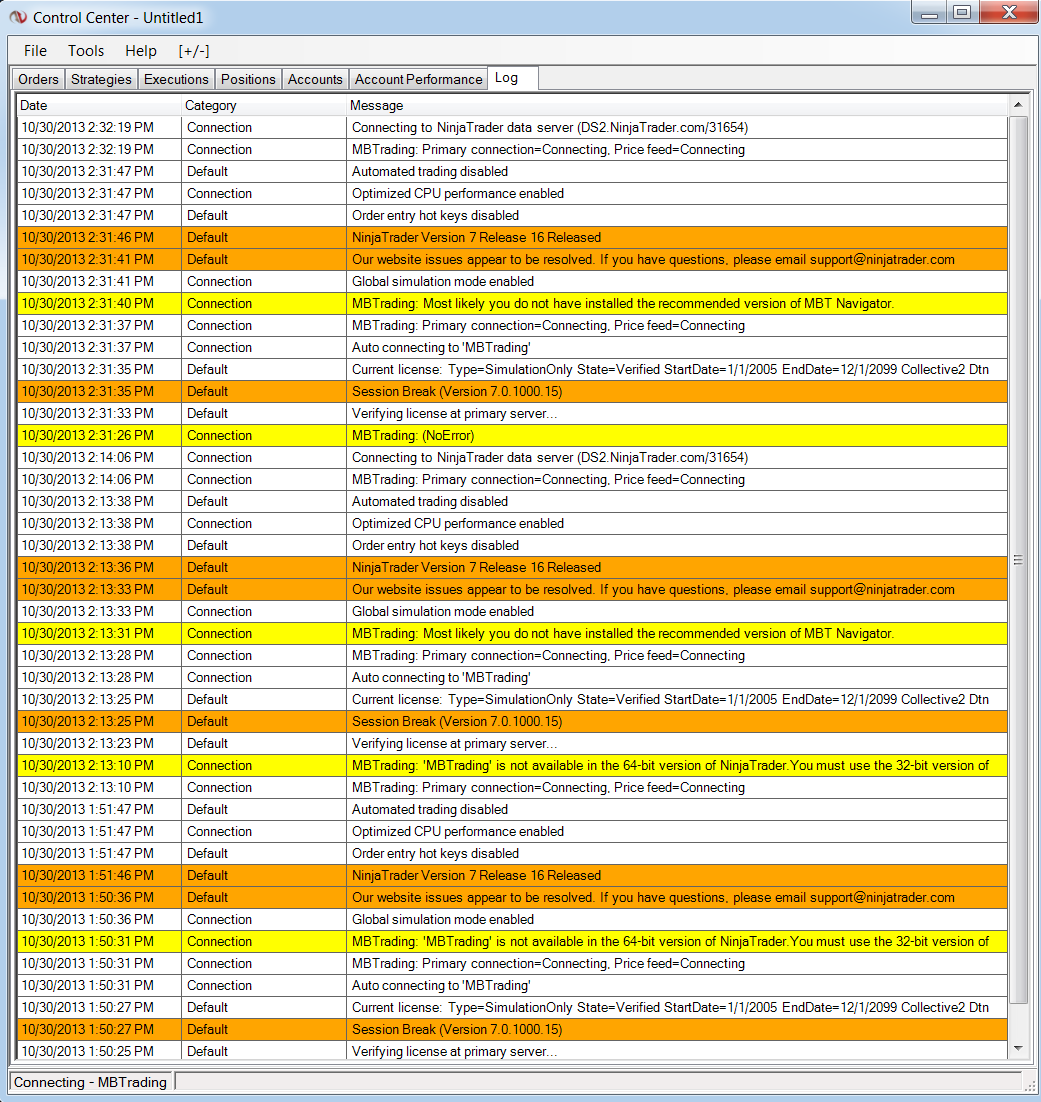The height and width of the screenshot is (1102, 1041).
Task: Select 2:31:40 PM yellow MBT Navigator warning row
Action: 512,303
